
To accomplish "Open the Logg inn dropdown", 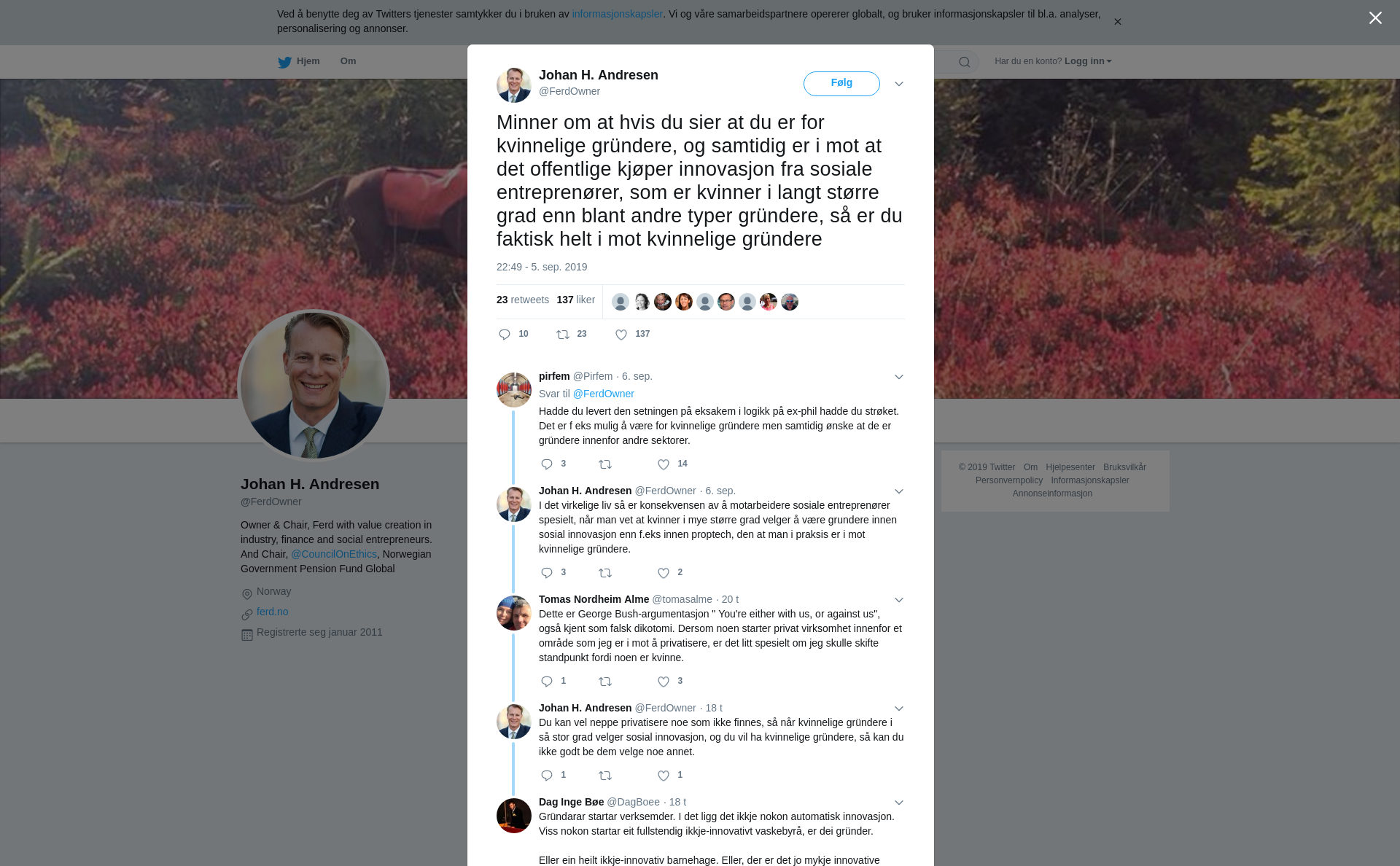I will click(x=1088, y=61).
